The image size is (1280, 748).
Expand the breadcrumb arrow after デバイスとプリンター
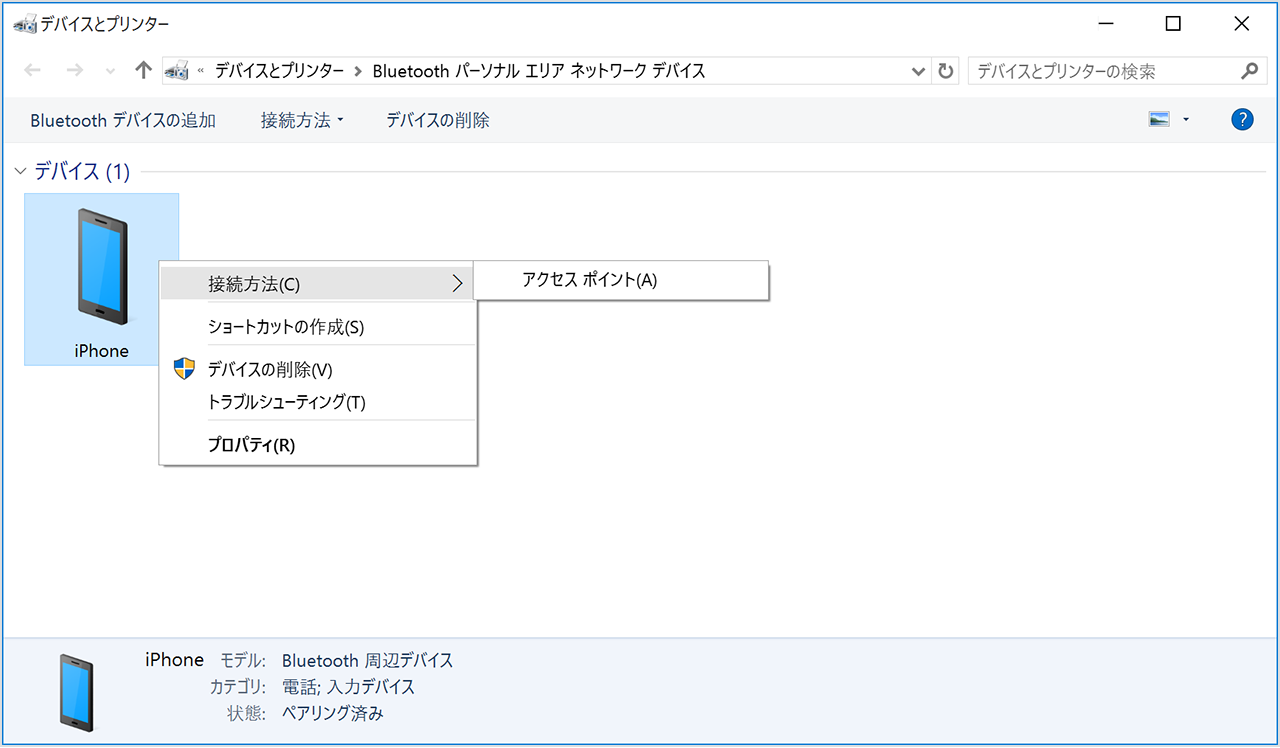point(359,71)
